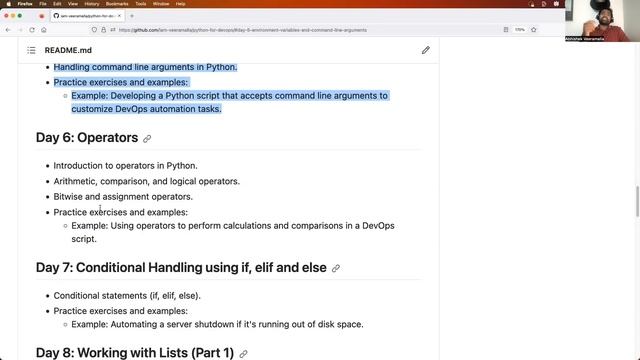Open the Firefox home page icon

coord(44,30)
